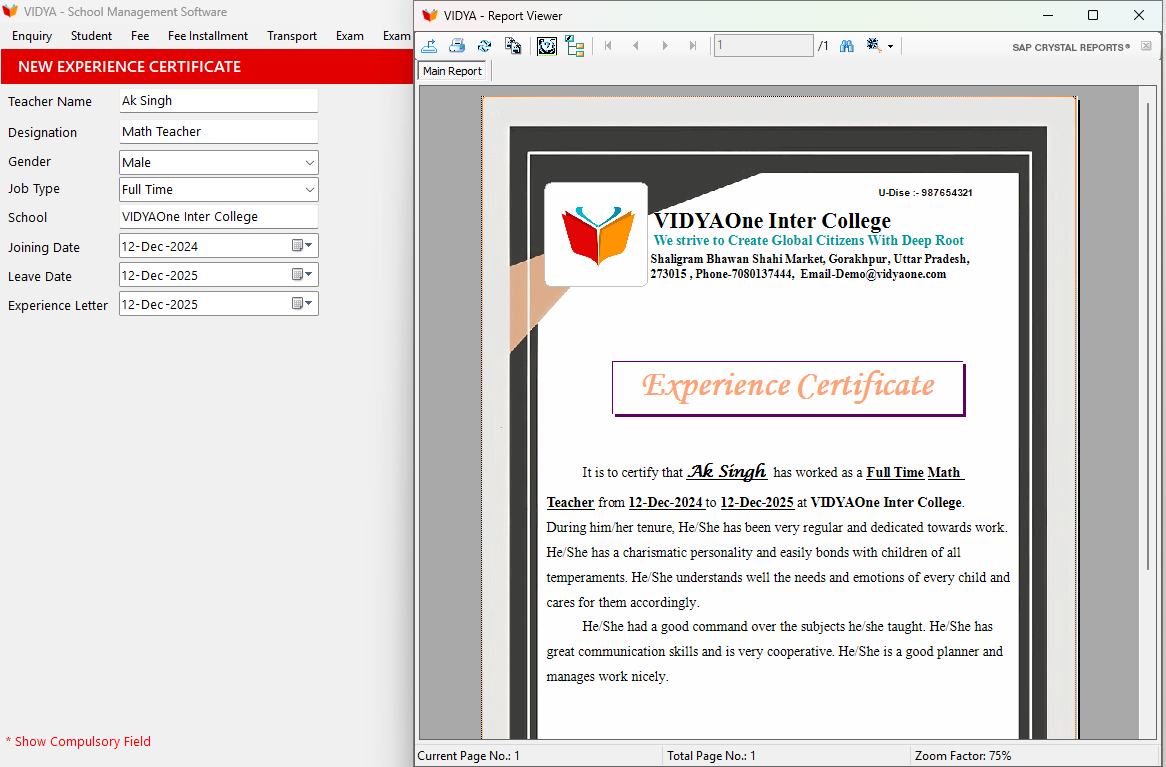The image size is (1166, 767).
Task: Maximize the Report Viewer window
Action: (x=1092, y=16)
